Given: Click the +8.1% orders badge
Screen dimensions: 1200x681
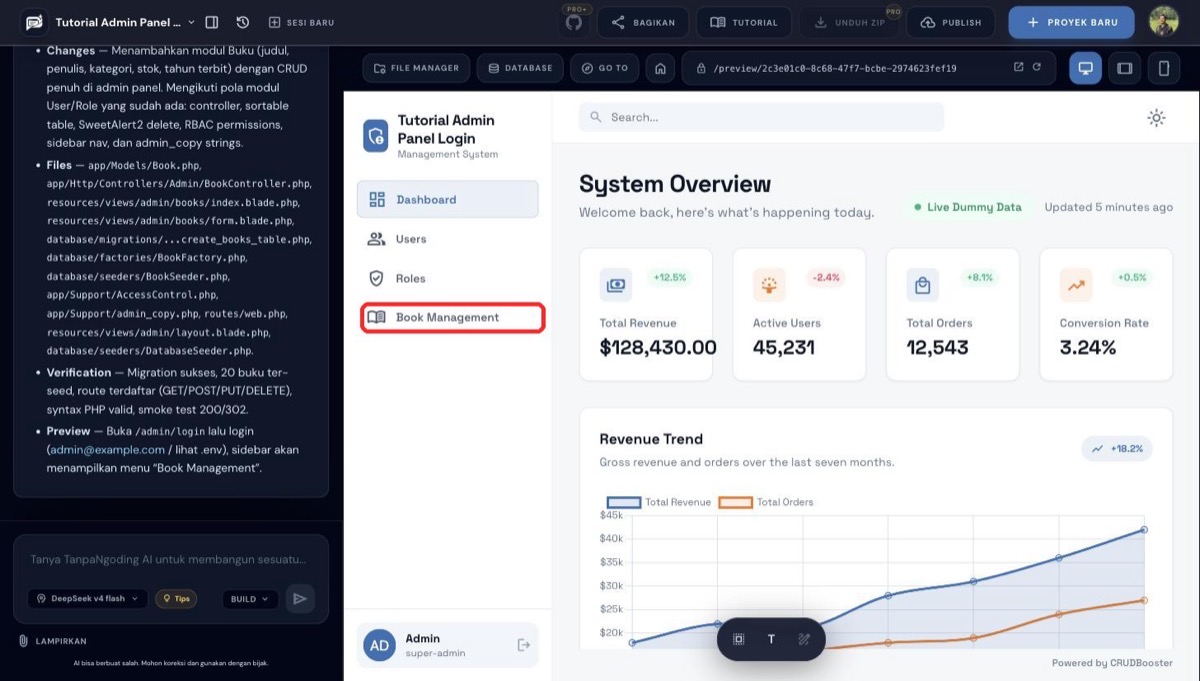Looking at the screenshot, I should 979,277.
